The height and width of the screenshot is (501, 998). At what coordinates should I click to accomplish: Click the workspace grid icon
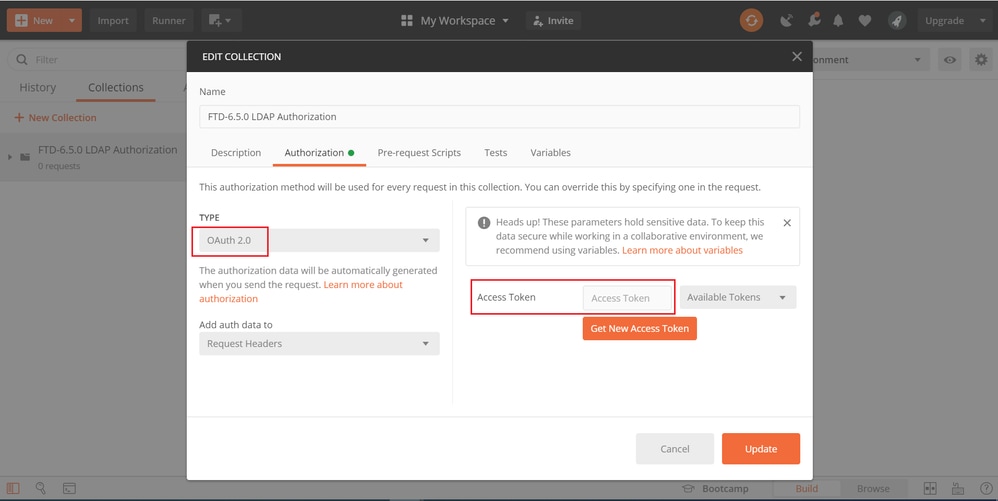407,20
